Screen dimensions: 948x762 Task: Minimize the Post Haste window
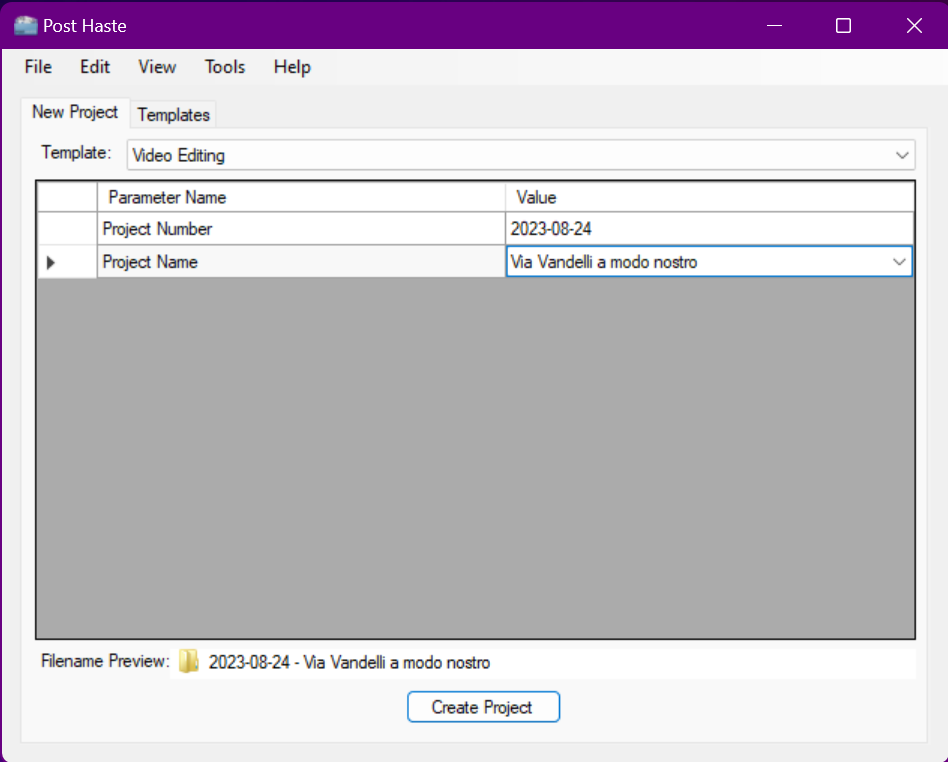click(x=774, y=25)
